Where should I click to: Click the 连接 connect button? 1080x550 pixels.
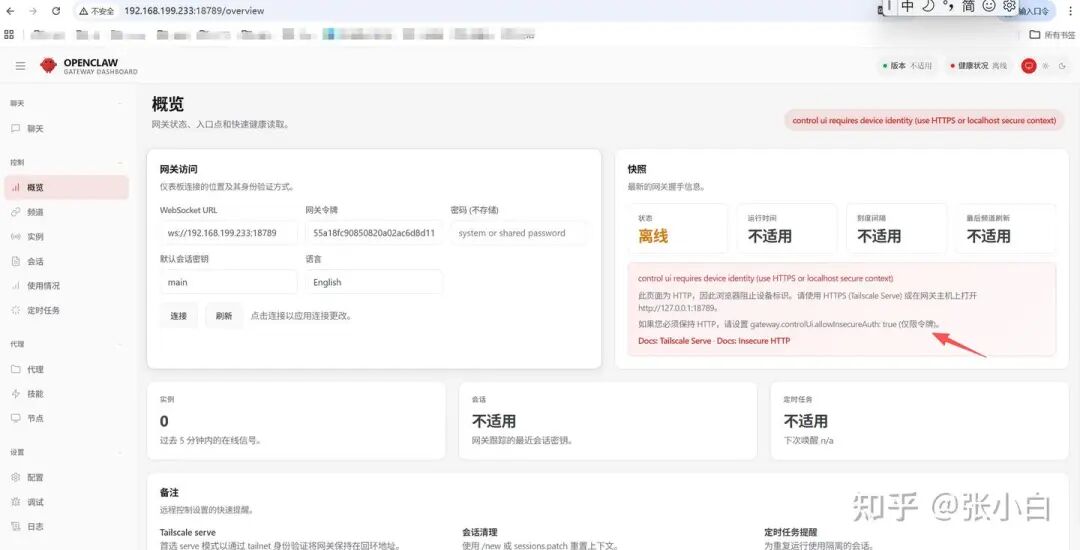(x=178, y=316)
